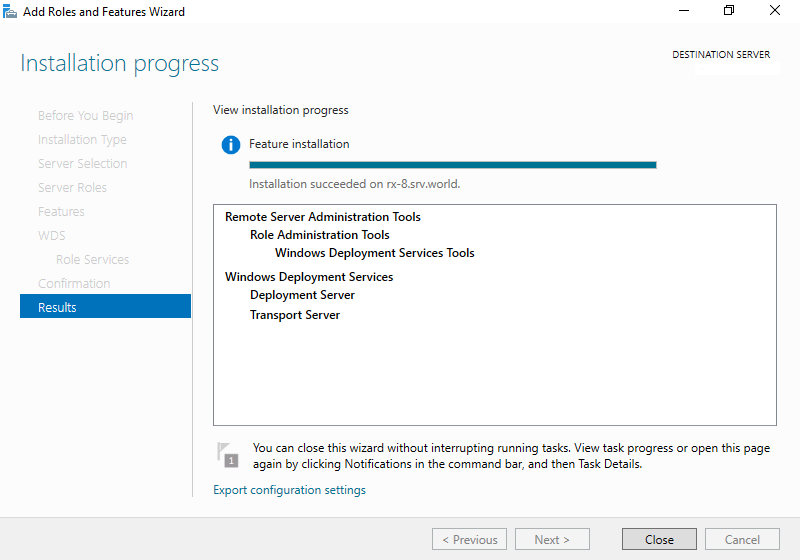
Task: Minimize the wizard window
Action: (684, 11)
